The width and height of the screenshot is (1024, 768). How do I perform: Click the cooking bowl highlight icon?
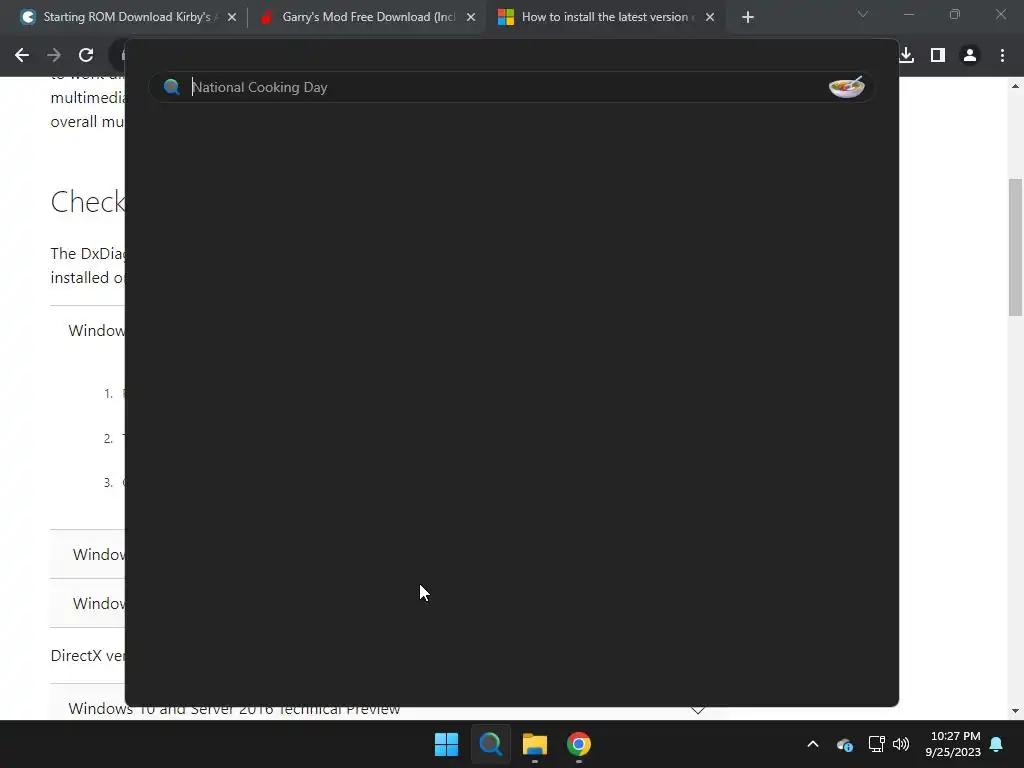pos(846,87)
